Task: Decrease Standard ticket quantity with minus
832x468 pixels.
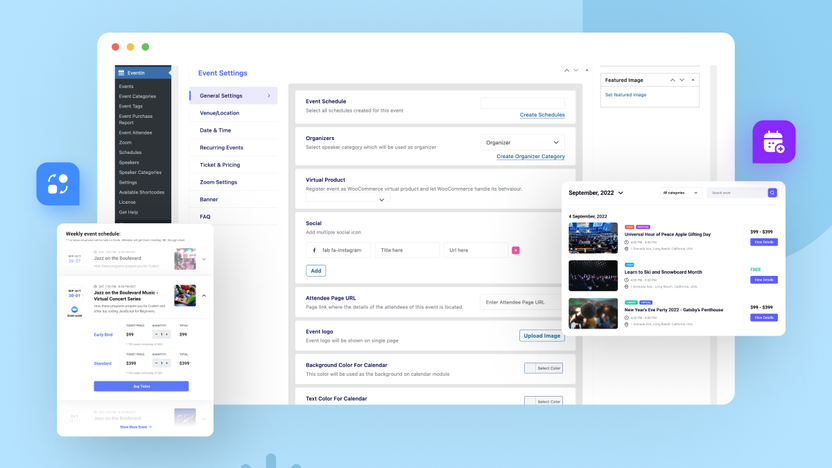Action: point(156,363)
